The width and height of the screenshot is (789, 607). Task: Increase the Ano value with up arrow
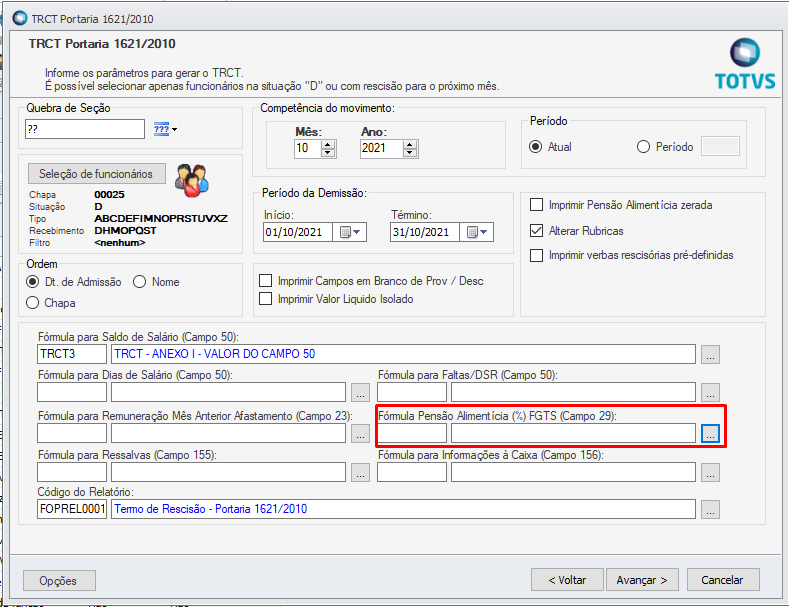coord(410,144)
